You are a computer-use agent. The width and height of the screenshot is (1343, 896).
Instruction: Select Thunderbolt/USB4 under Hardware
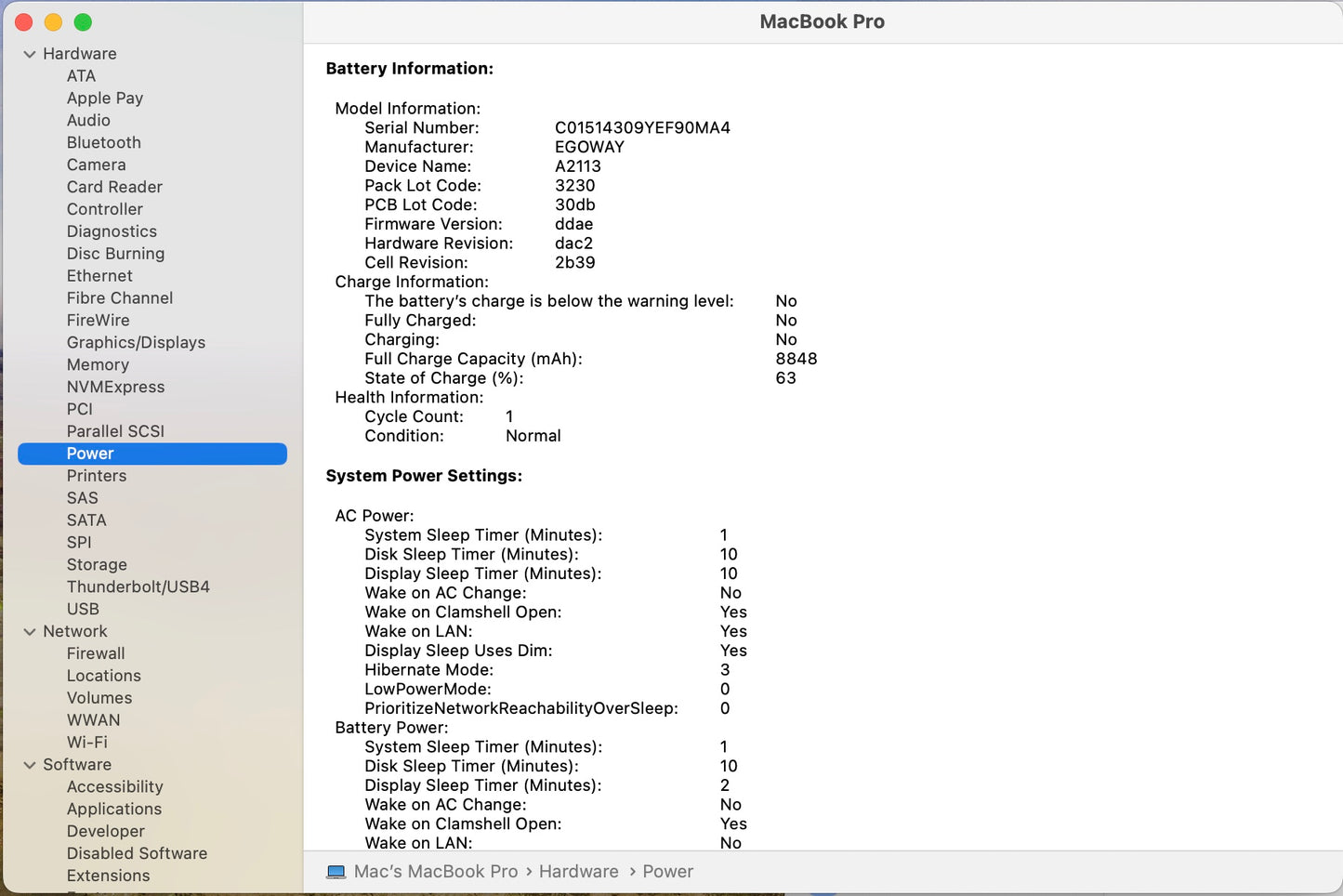click(138, 586)
